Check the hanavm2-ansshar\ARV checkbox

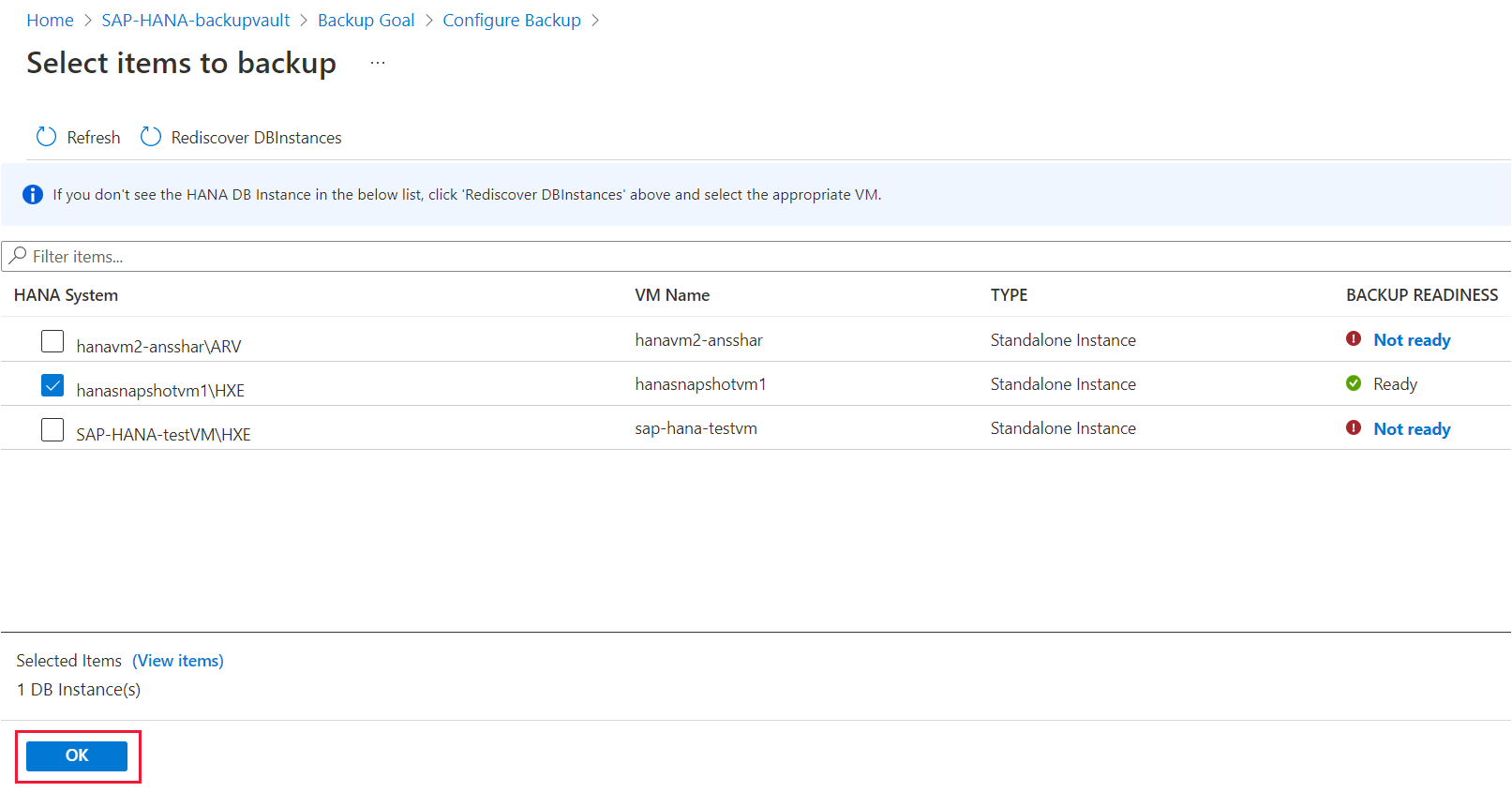point(52,341)
